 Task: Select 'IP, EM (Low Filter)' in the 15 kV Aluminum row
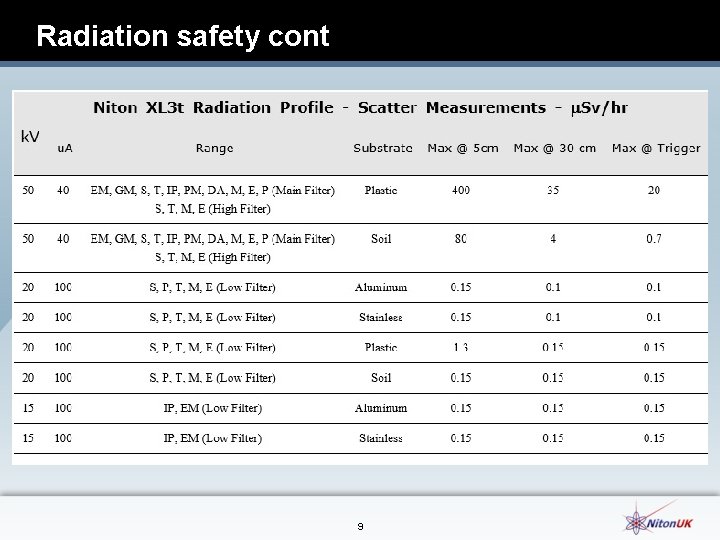pos(213,408)
